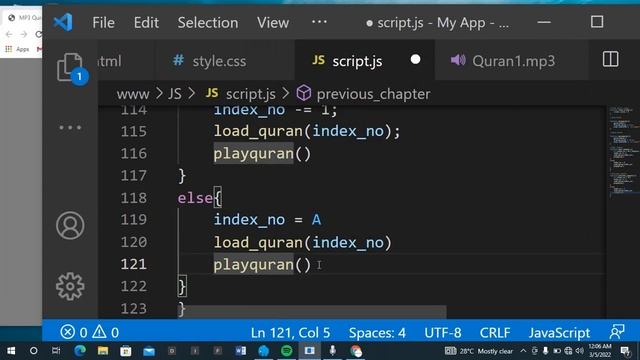Open Apps shortcut in browser bookmarks bar
640x360 pixels.
pyautogui.click(x=17, y=49)
